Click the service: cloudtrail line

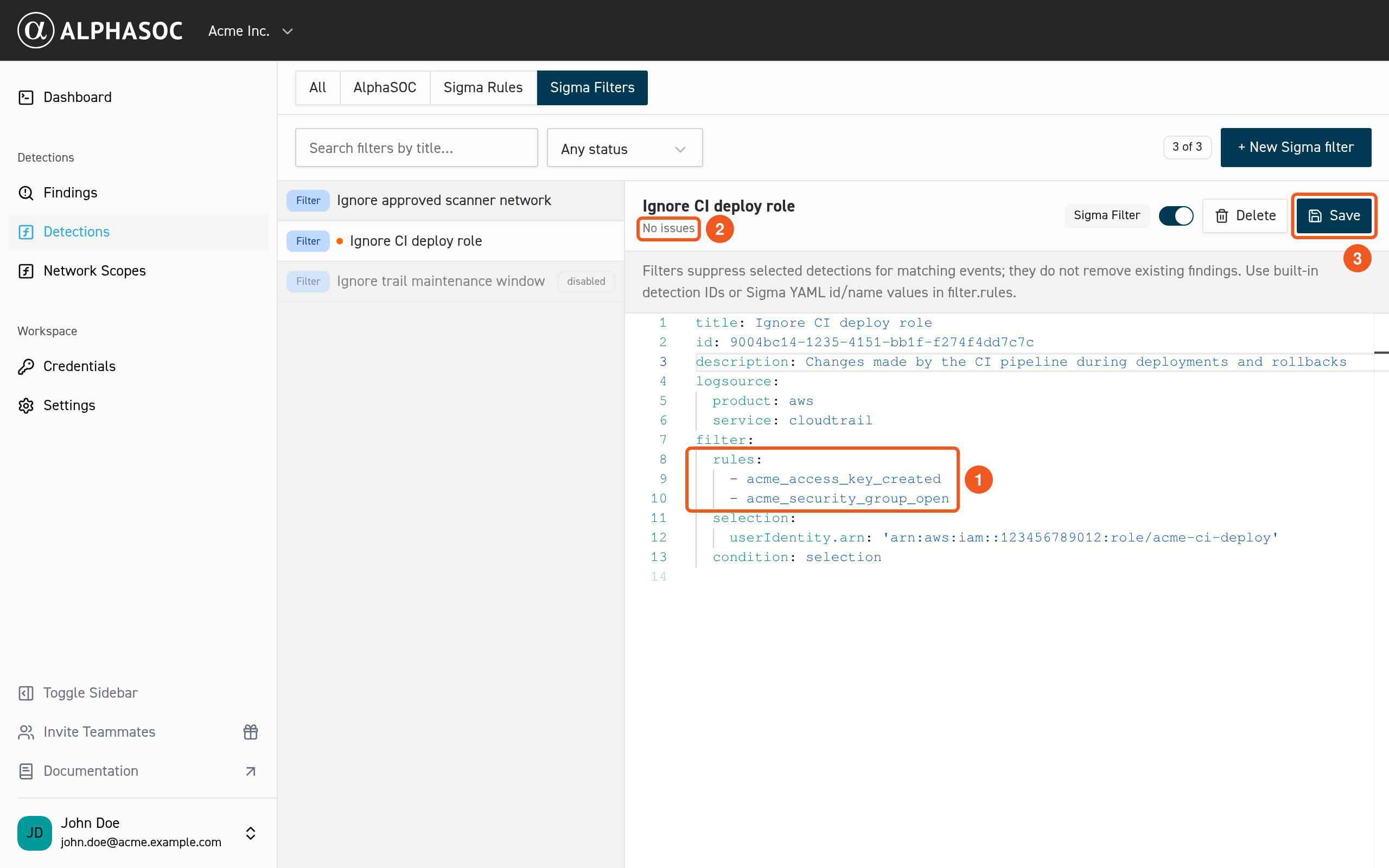[792, 420]
